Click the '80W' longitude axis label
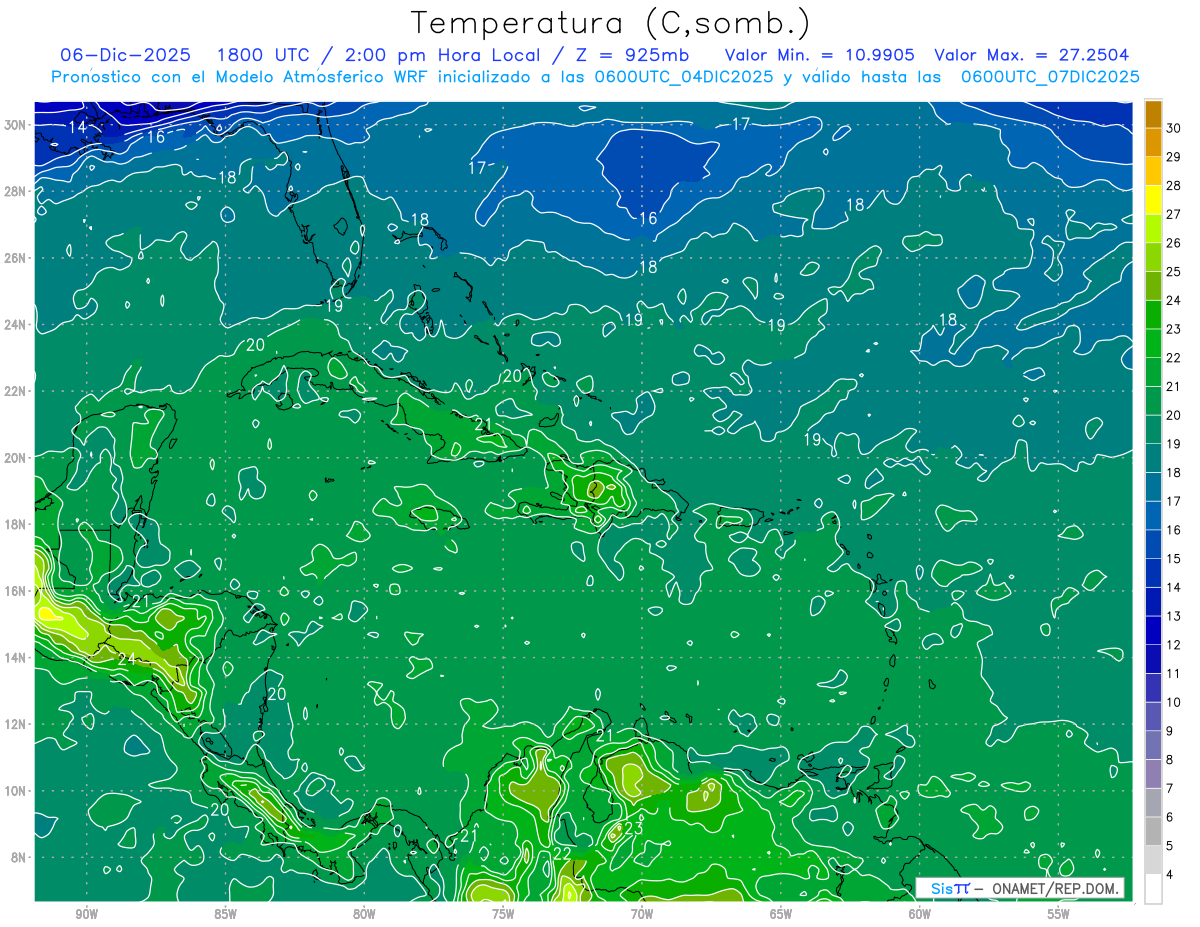This screenshot has width=1200, height=927. pos(364,914)
